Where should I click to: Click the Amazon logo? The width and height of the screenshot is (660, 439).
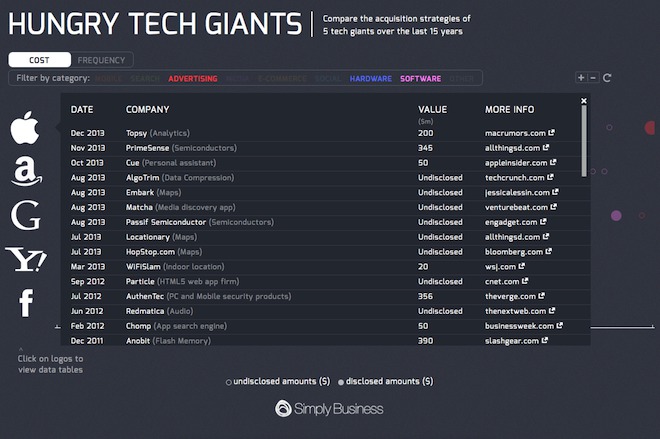(26, 171)
